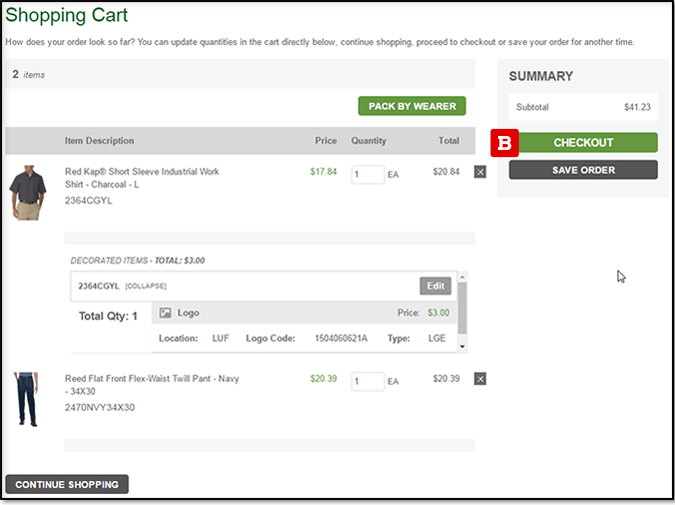Viewport: 675px width, 505px height.
Task: Click the Item Description column header
Action: click(x=99, y=141)
